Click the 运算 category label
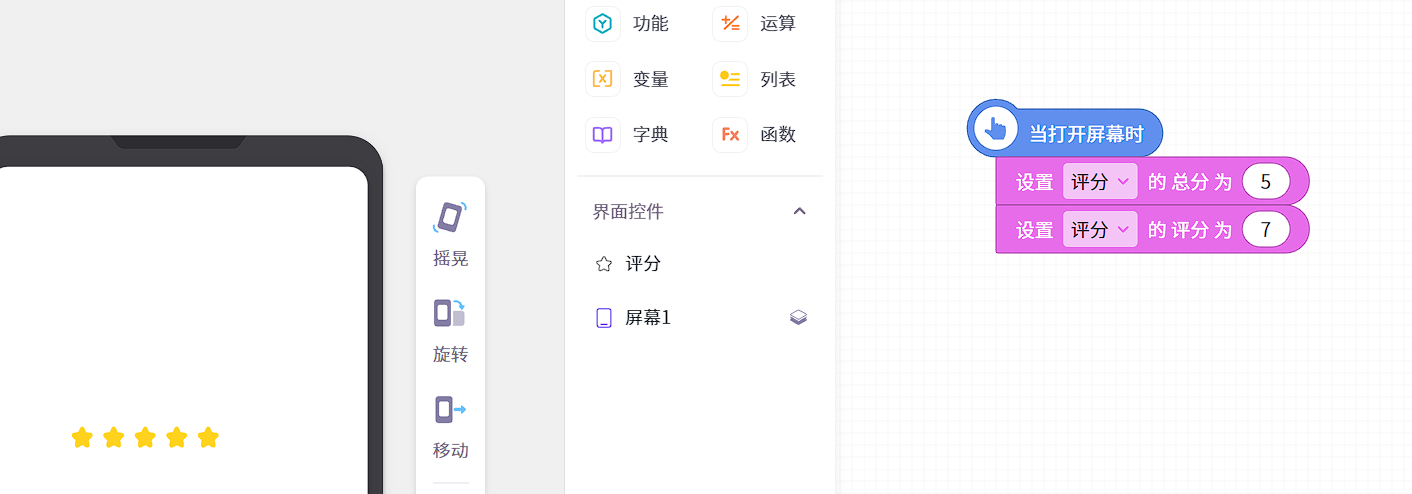This screenshot has width=1412, height=494. point(778,23)
